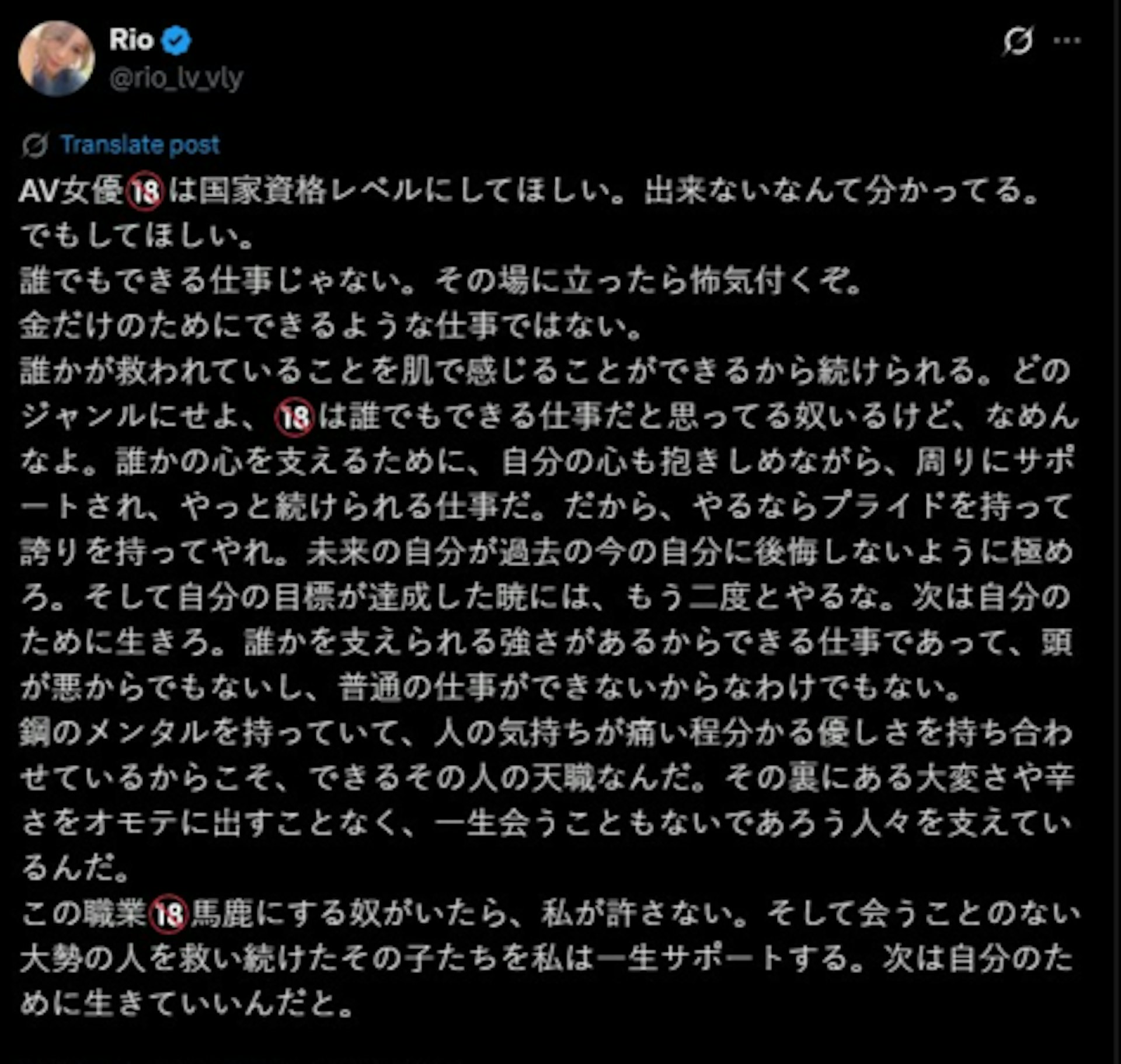Click the line でもしてほしい。
The width and height of the screenshot is (1121, 1064).
pyautogui.click(x=137, y=236)
